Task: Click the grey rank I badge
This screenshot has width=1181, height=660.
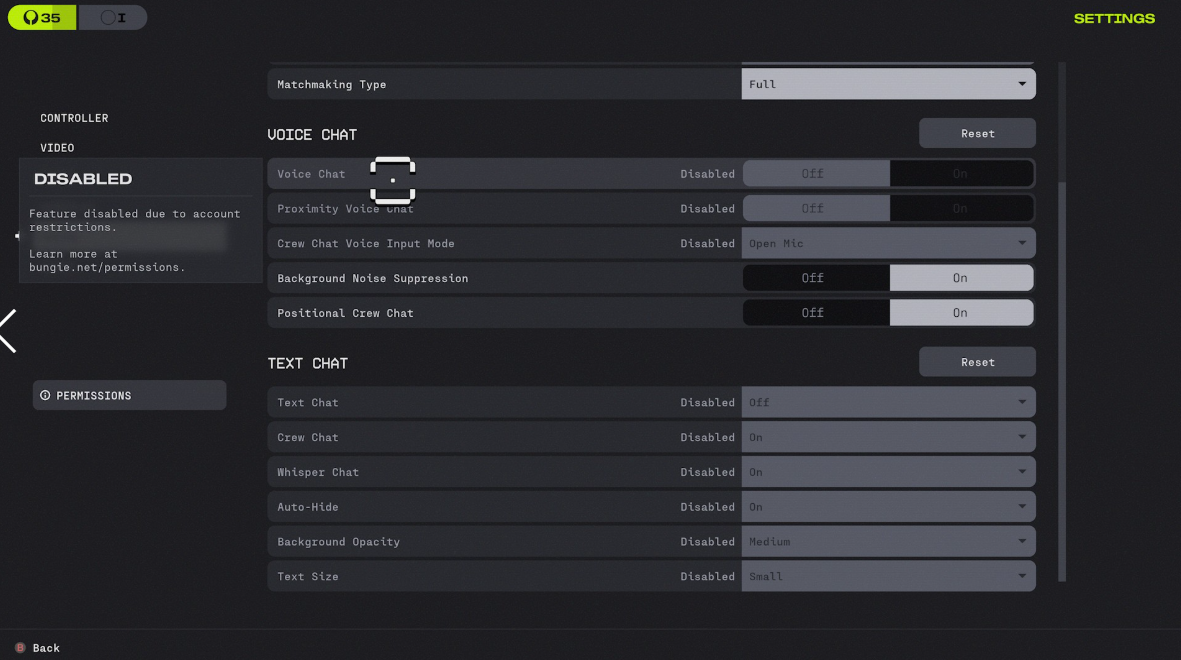Action: click(x=112, y=18)
